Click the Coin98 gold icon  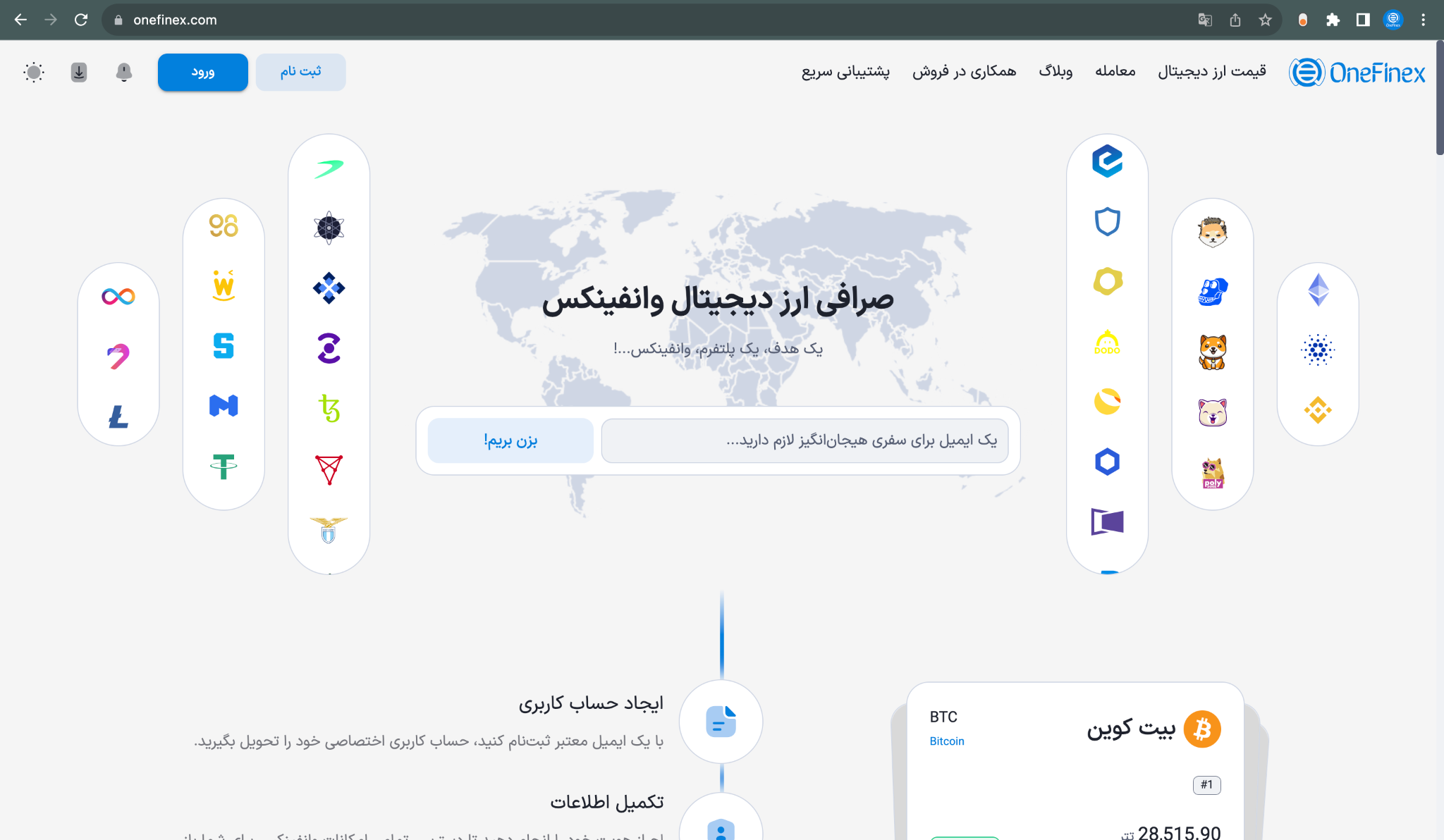(224, 226)
